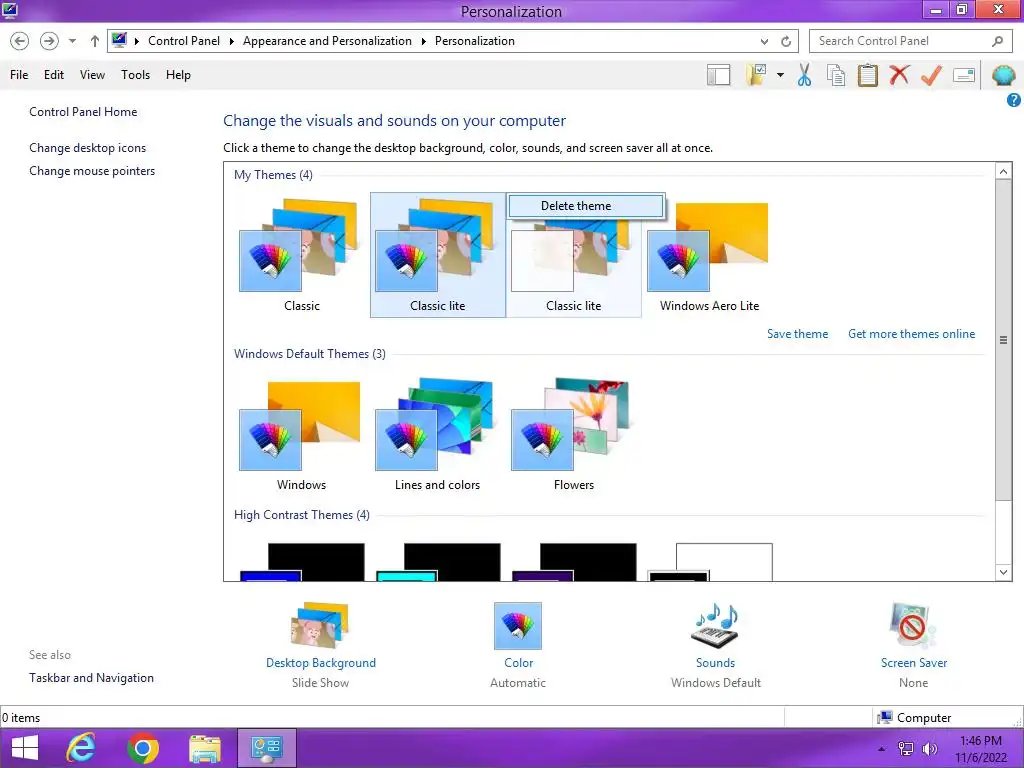The width and height of the screenshot is (1024, 768).
Task: Open Control Panel Home link
Action: tap(83, 112)
